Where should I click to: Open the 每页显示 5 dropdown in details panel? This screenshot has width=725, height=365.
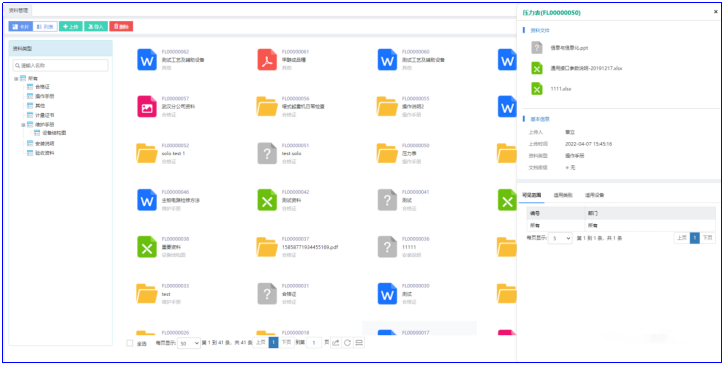(x=560, y=238)
